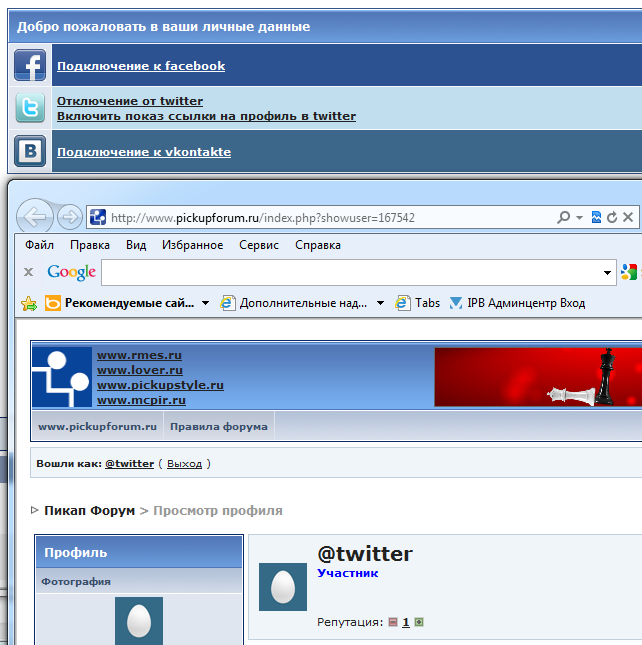This screenshot has width=642, height=645.
Task: Open dropdown next to Рекомендуемые сайты
Action: coord(205,303)
